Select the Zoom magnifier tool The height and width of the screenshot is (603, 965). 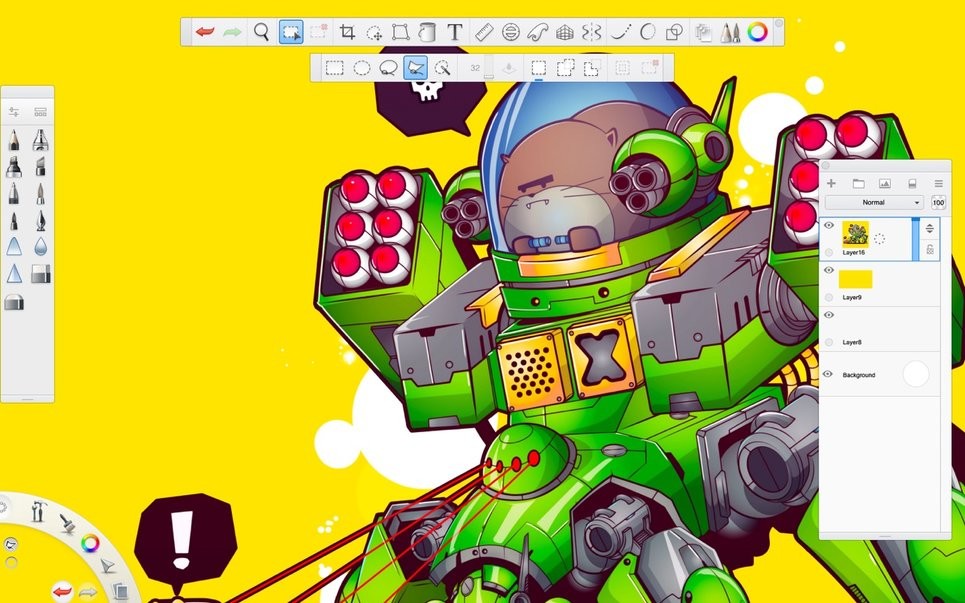[x=259, y=31]
